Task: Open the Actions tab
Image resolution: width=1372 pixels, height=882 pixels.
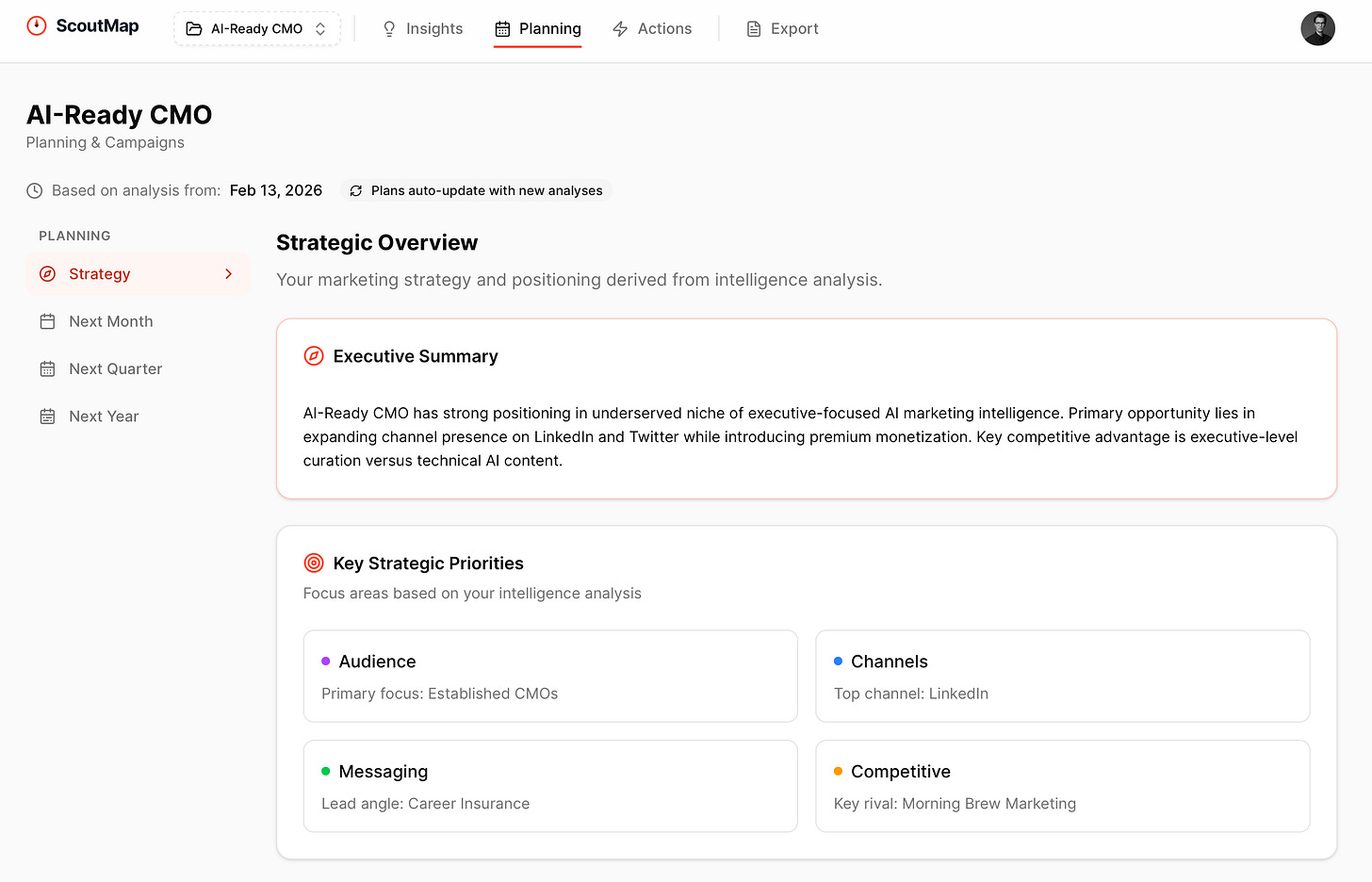Action: pos(652,29)
